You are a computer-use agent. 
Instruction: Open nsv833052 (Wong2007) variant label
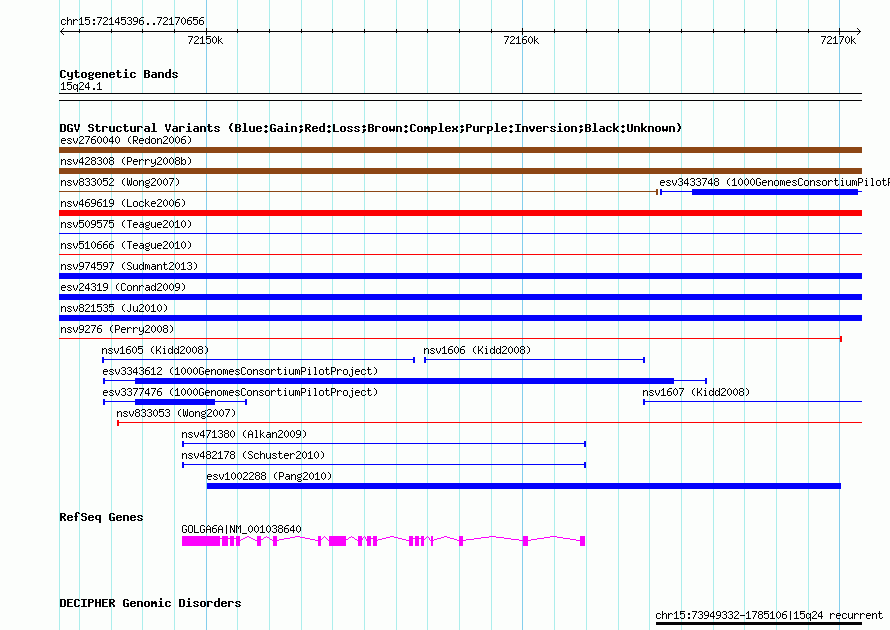[x=120, y=182]
